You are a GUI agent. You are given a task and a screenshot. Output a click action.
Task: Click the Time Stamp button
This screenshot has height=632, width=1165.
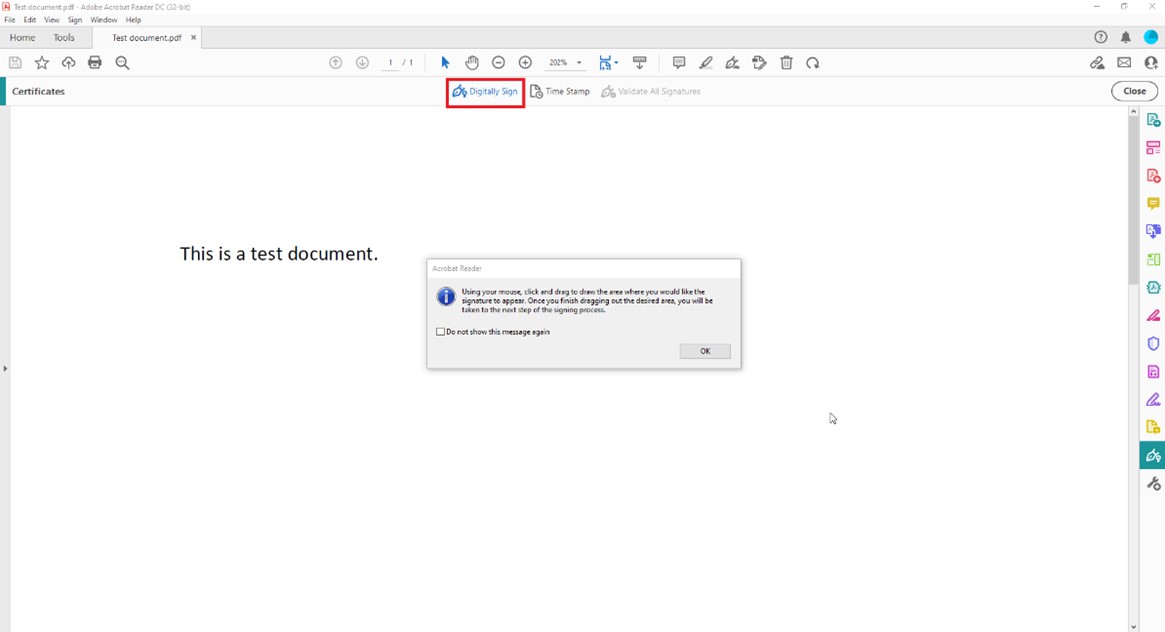(x=561, y=91)
